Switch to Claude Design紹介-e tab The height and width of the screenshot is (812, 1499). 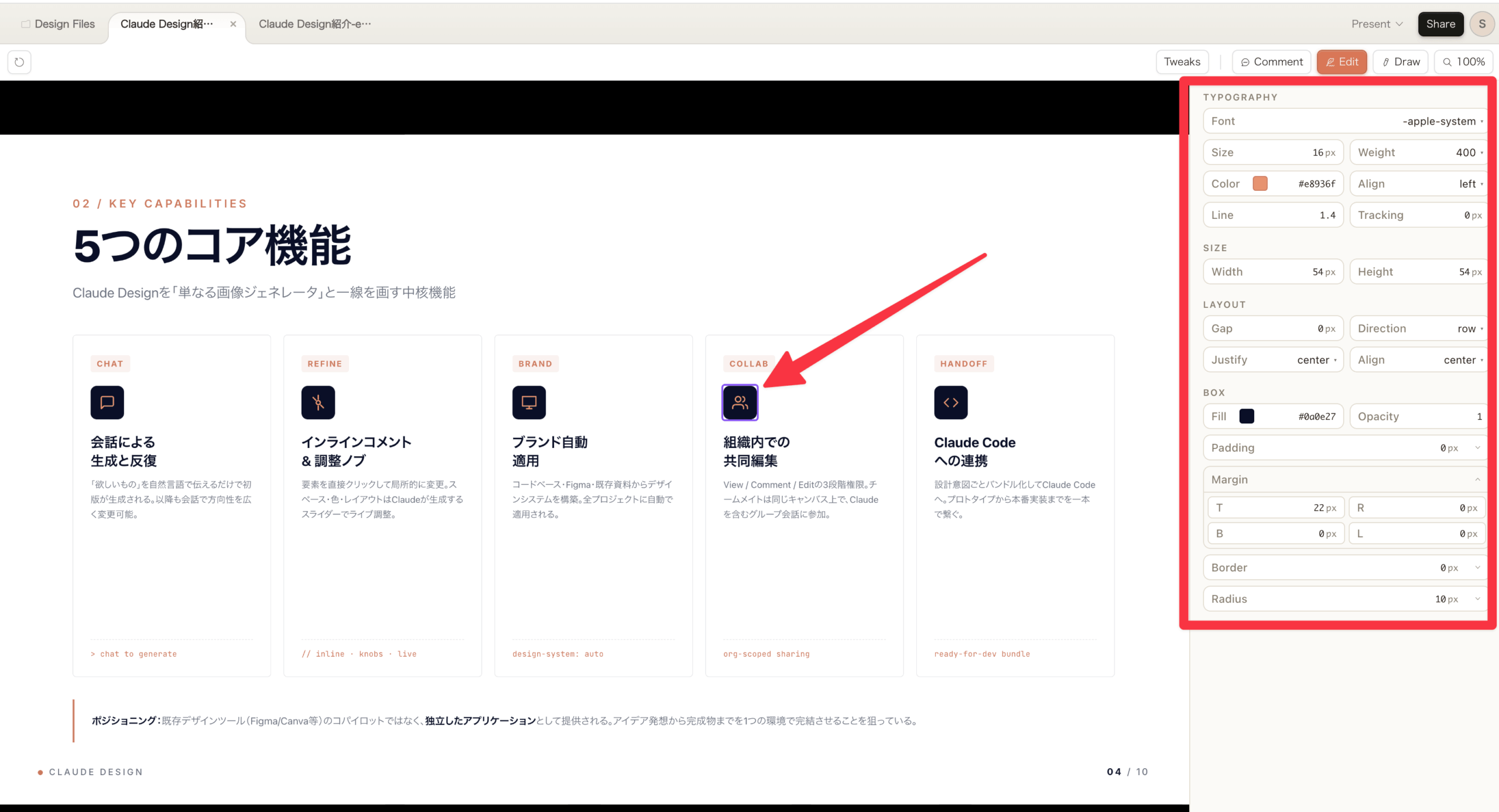pos(314,24)
